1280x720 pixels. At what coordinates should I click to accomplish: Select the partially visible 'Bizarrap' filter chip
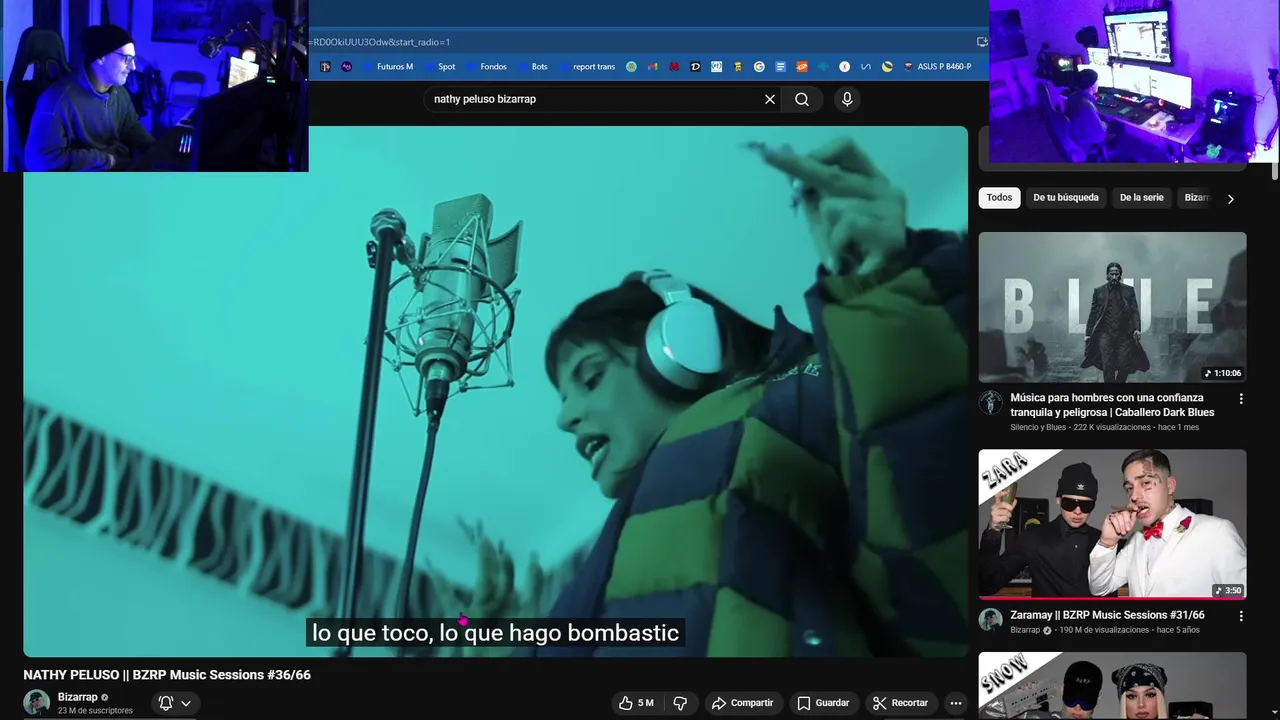pyautogui.click(x=1197, y=198)
